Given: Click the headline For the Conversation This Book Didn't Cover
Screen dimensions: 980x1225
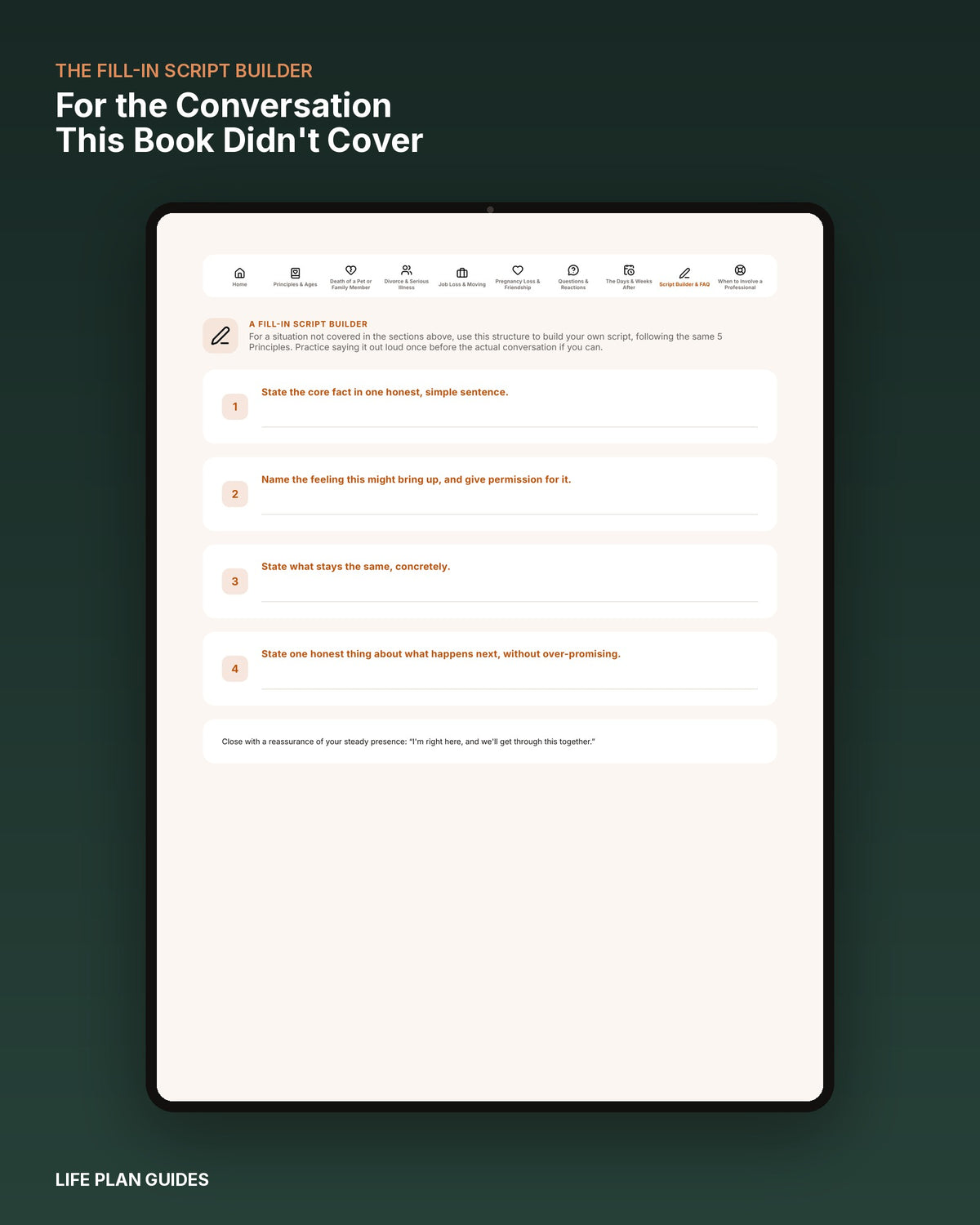Looking at the screenshot, I should point(239,122).
